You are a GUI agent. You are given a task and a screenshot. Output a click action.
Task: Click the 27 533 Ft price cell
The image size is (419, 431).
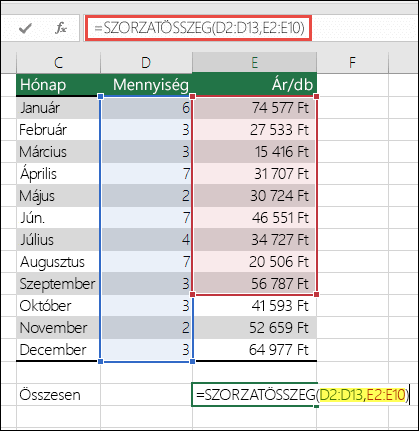[254, 130]
